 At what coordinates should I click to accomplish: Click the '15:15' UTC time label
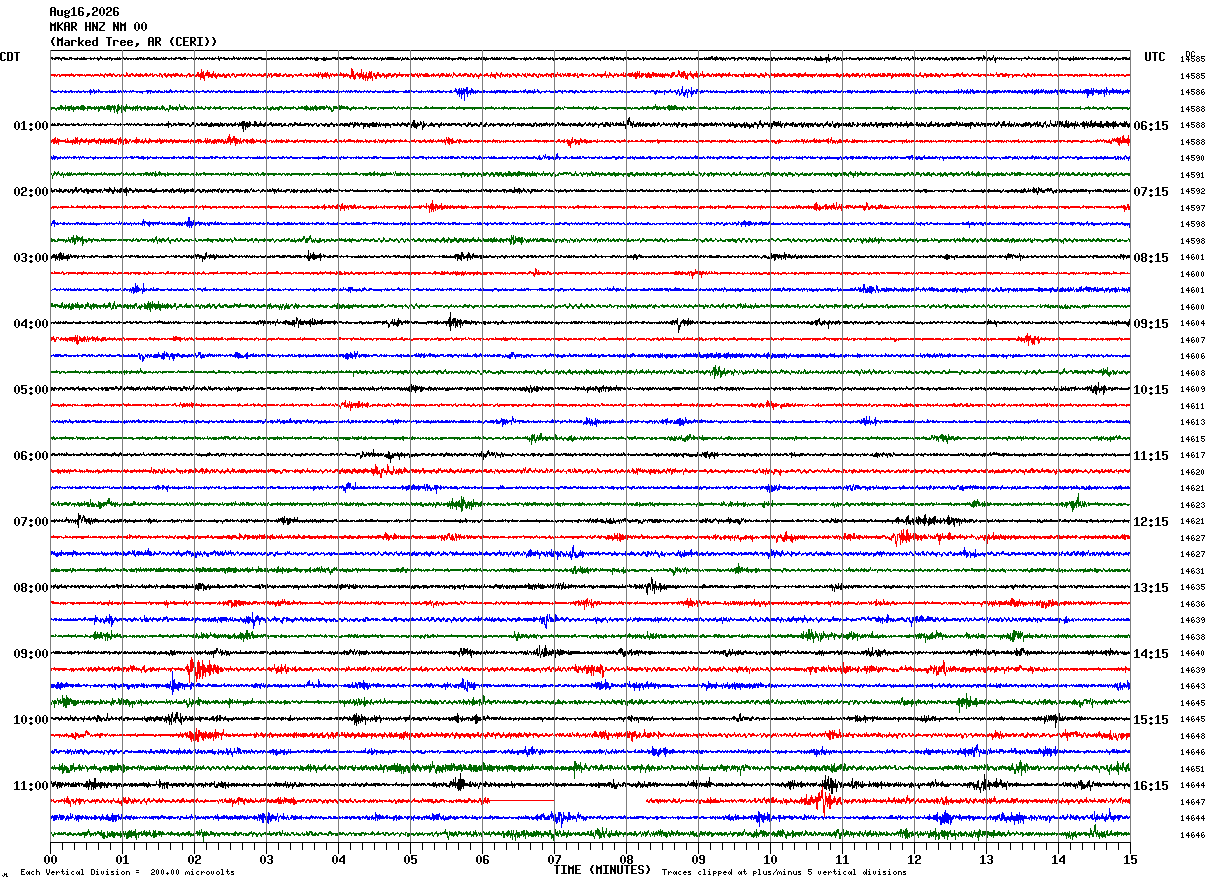pos(1151,720)
